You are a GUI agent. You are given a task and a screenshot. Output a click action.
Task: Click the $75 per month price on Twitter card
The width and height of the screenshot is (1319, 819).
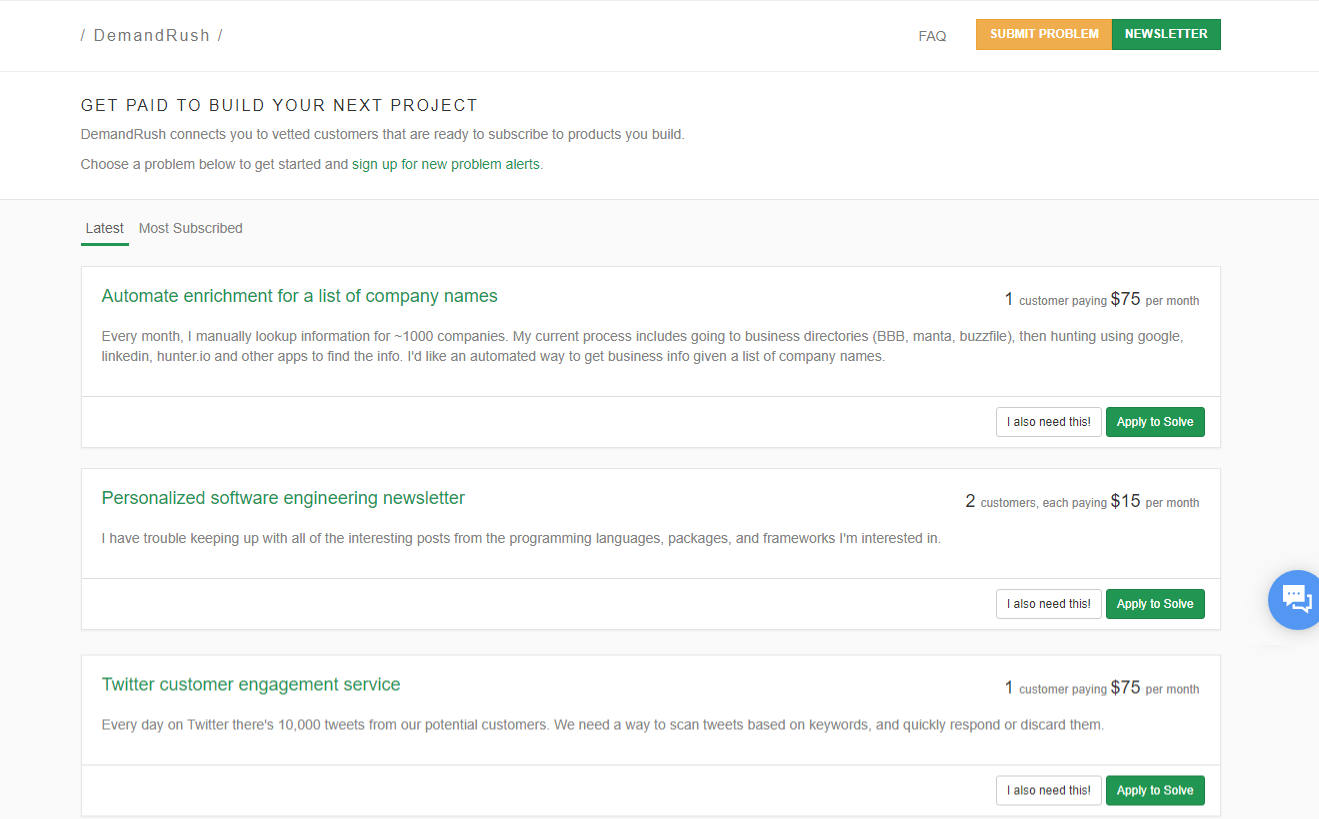[1155, 688]
